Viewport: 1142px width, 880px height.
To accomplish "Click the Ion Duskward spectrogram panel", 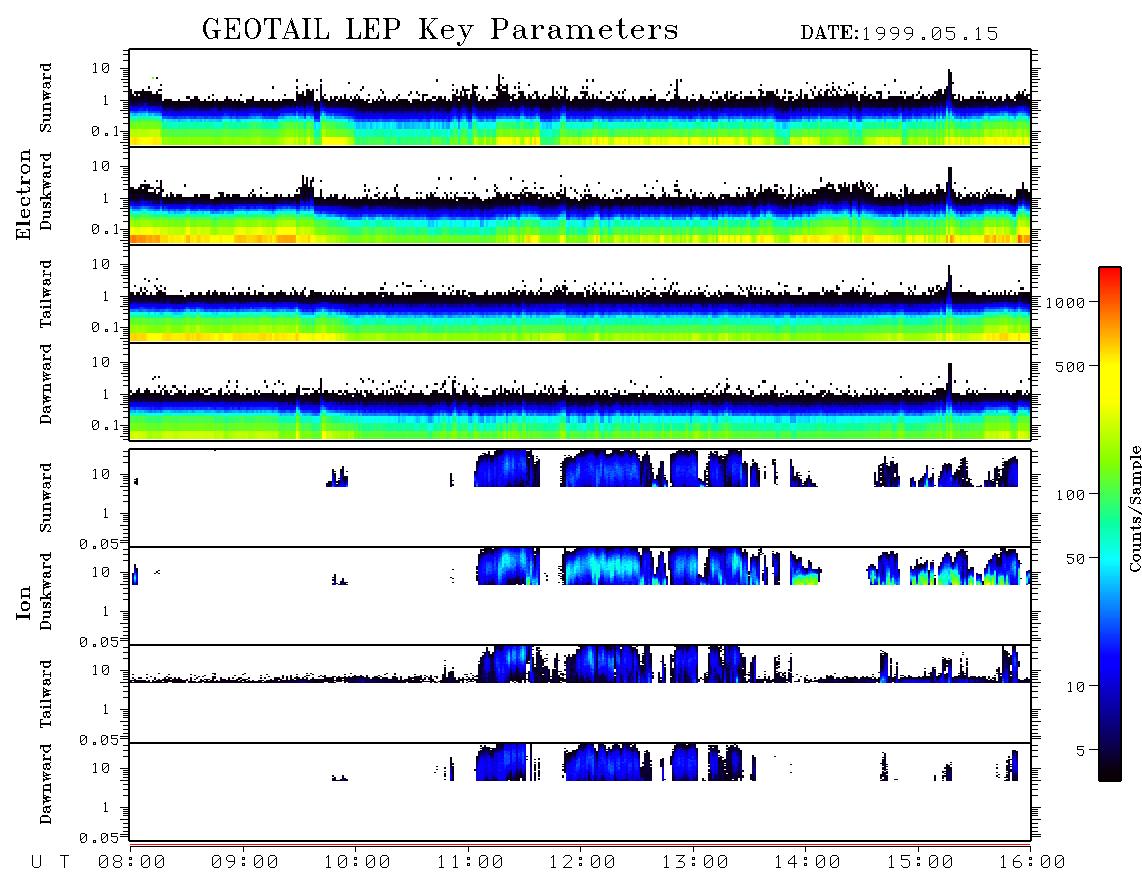I will pyautogui.click(x=580, y=596).
